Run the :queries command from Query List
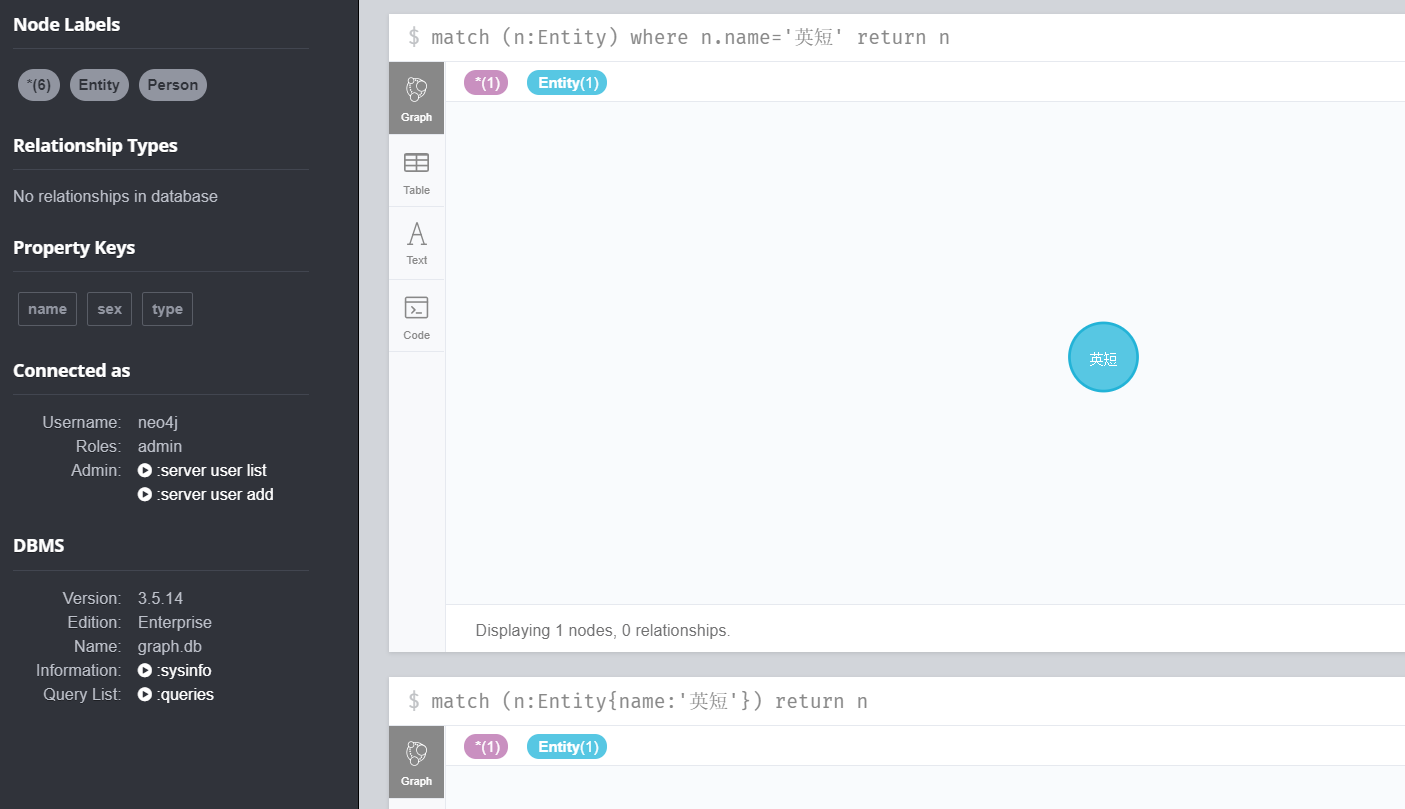The height and width of the screenshot is (809, 1405). (184, 694)
